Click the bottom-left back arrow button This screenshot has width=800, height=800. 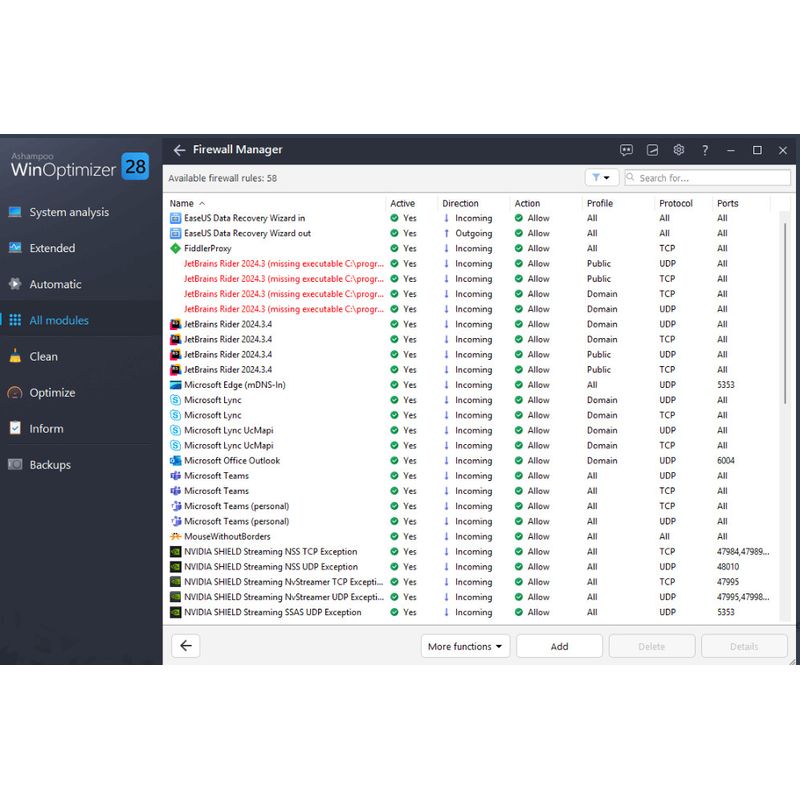pyautogui.click(x=185, y=646)
